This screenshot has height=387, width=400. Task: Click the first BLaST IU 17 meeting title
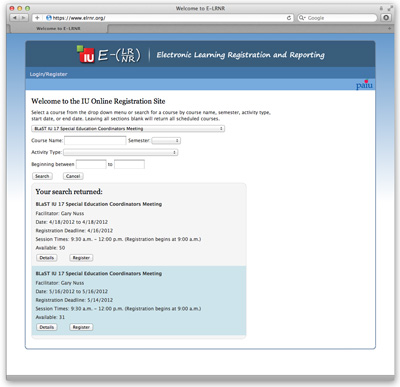coord(99,204)
